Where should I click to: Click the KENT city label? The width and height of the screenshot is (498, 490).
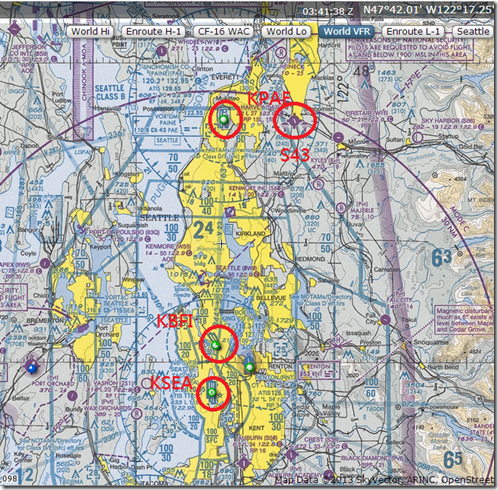(257, 427)
